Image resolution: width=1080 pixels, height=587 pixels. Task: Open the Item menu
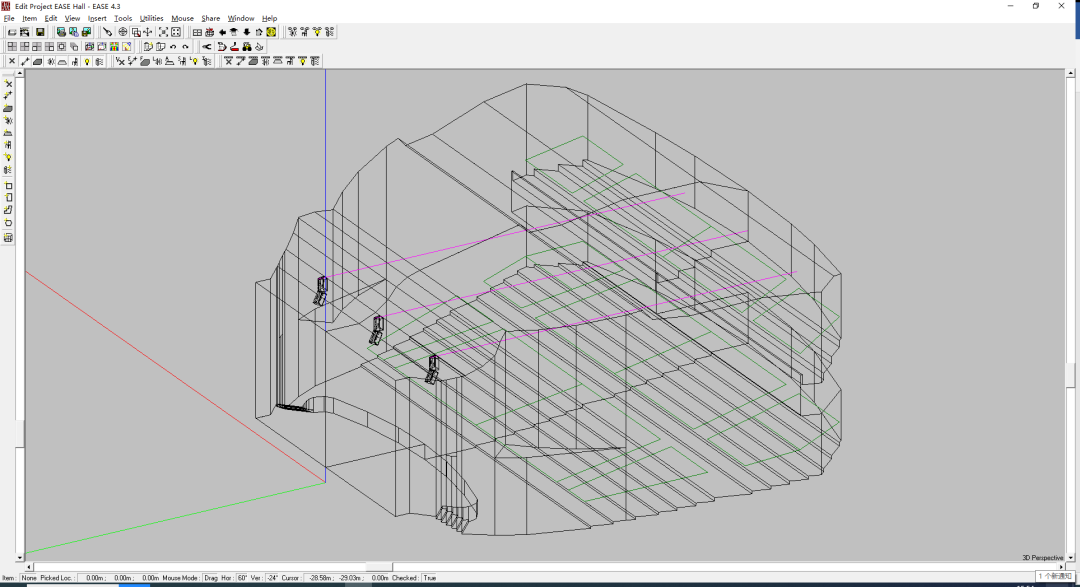[x=30, y=19]
